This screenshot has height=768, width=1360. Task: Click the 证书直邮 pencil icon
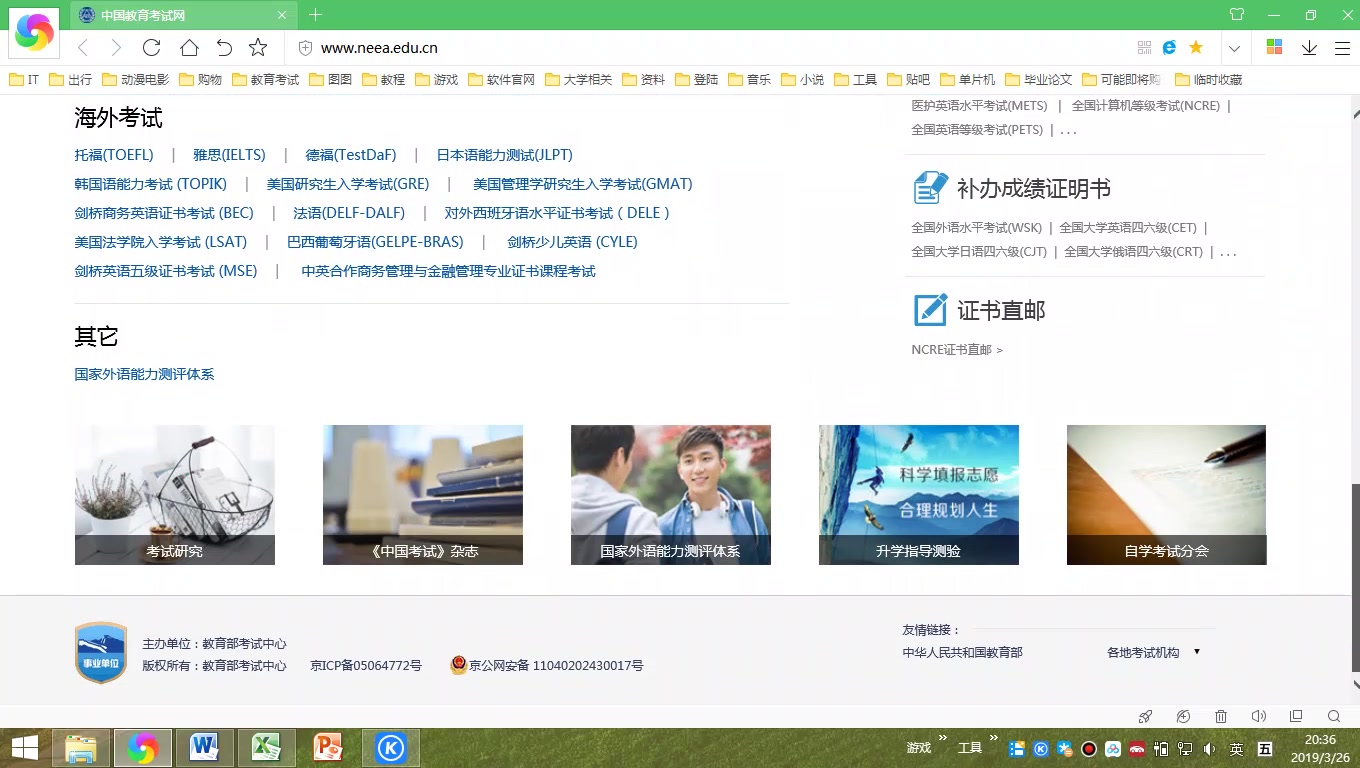(x=930, y=310)
